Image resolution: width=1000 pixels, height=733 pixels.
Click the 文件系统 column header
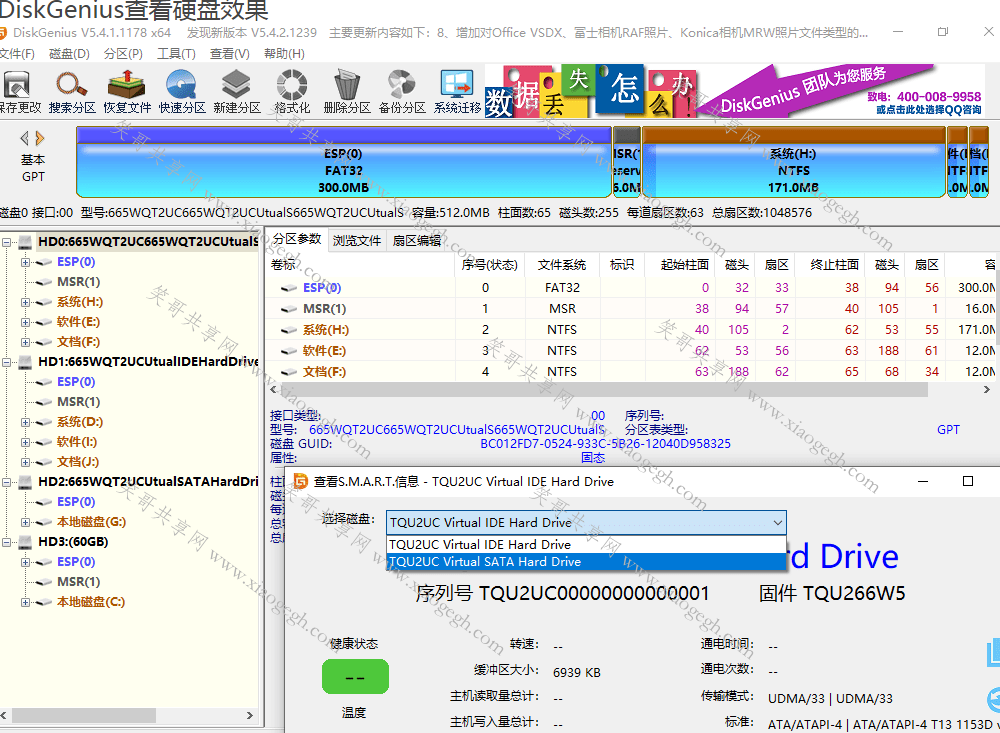click(x=562, y=265)
